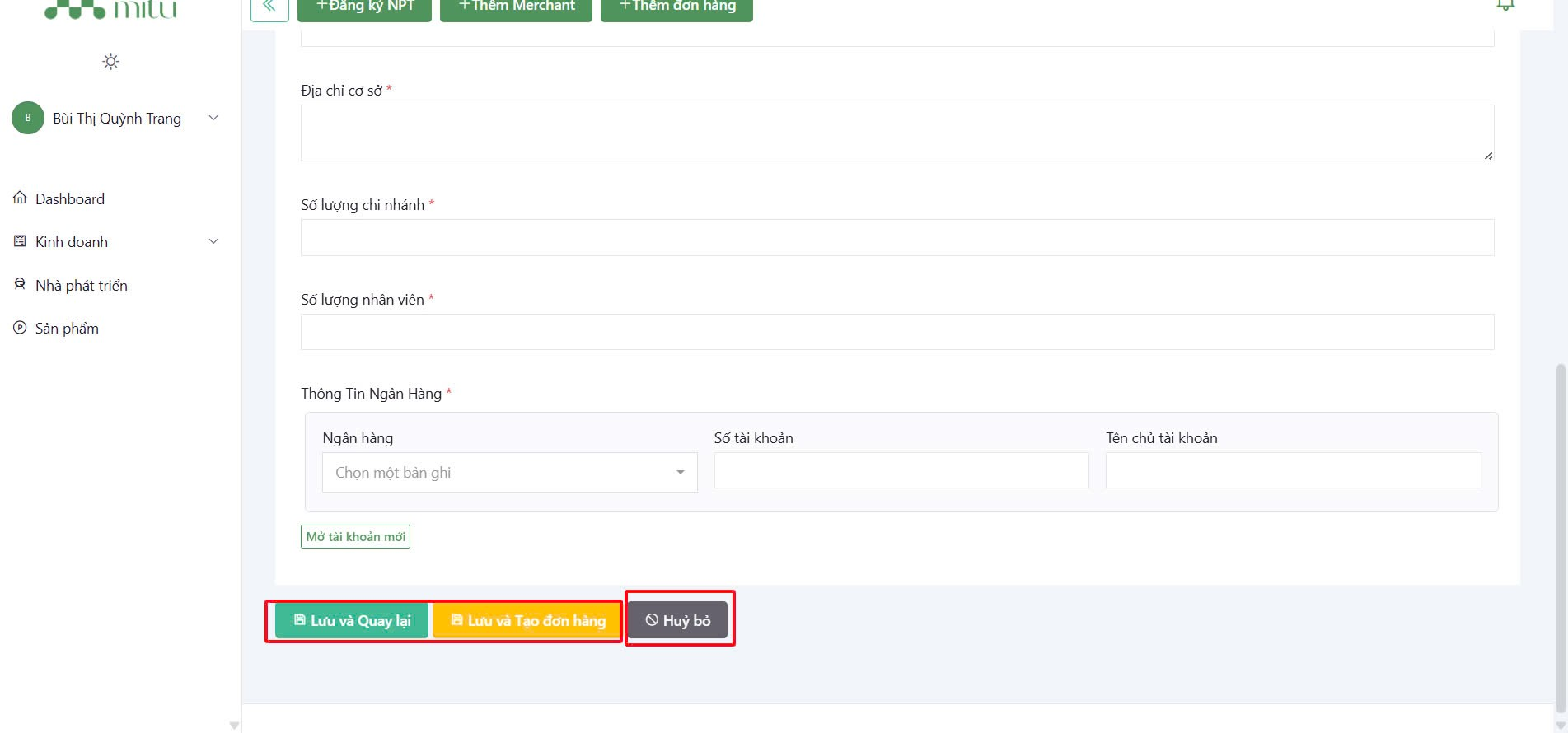Click the Sản phẩm sidebar icon
This screenshot has height=733, width=1568.
pos(20,328)
